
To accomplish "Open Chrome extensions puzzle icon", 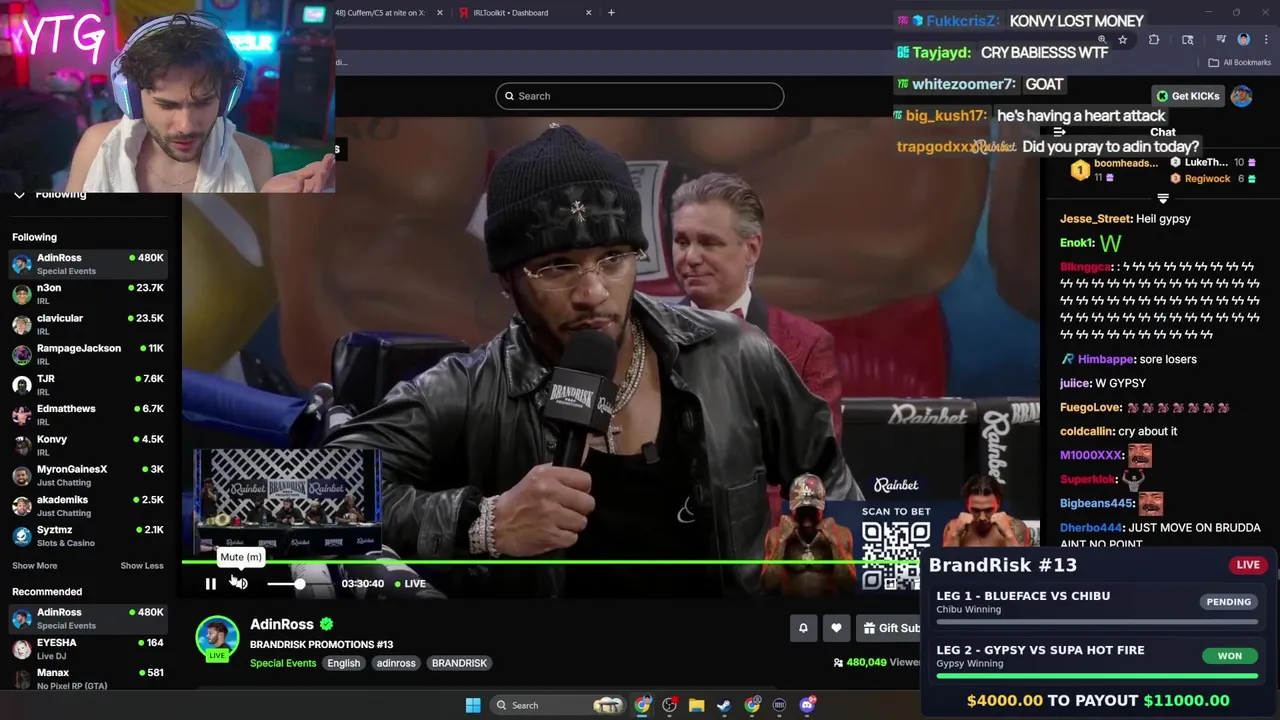I will coord(1154,40).
